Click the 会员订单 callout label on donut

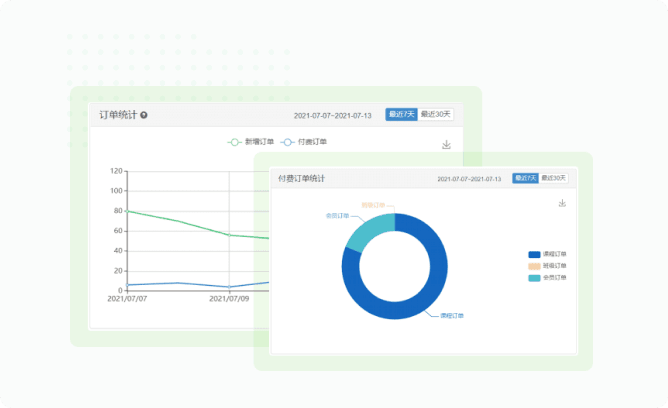point(337,214)
